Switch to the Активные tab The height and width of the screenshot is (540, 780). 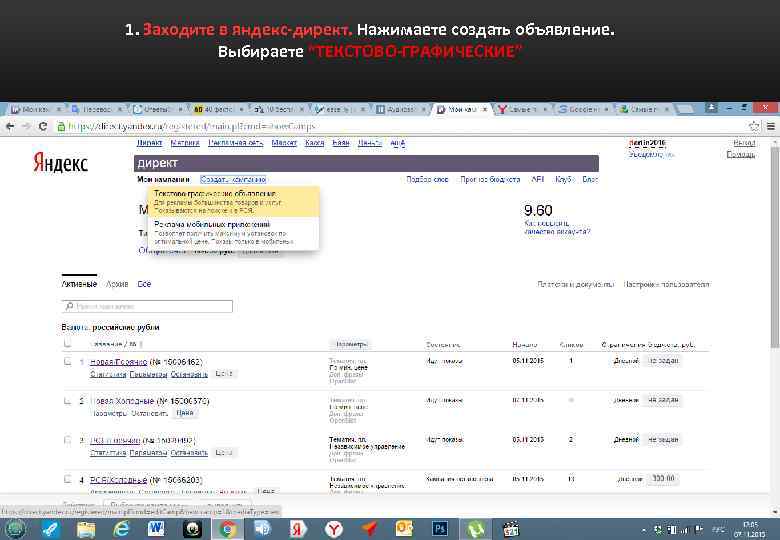pyautogui.click(x=79, y=284)
